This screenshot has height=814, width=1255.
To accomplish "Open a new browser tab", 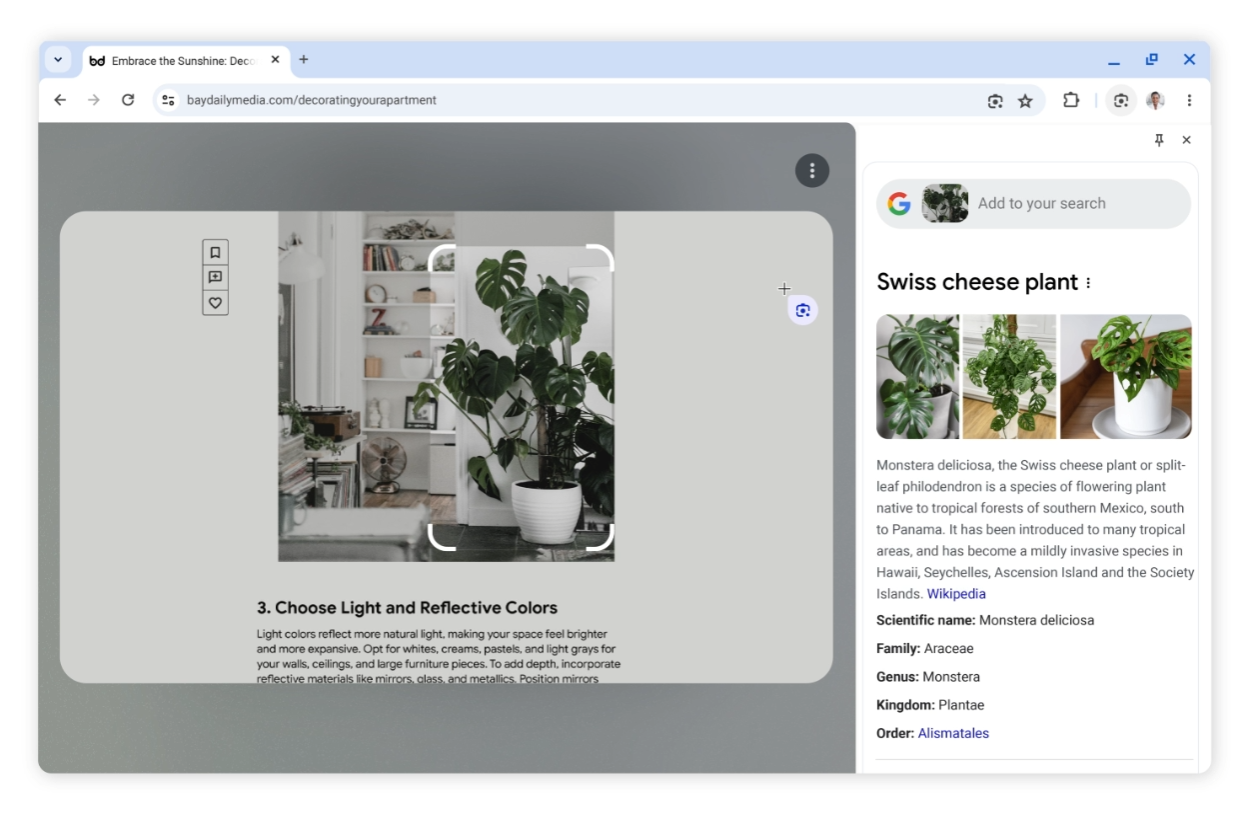I will [304, 59].
